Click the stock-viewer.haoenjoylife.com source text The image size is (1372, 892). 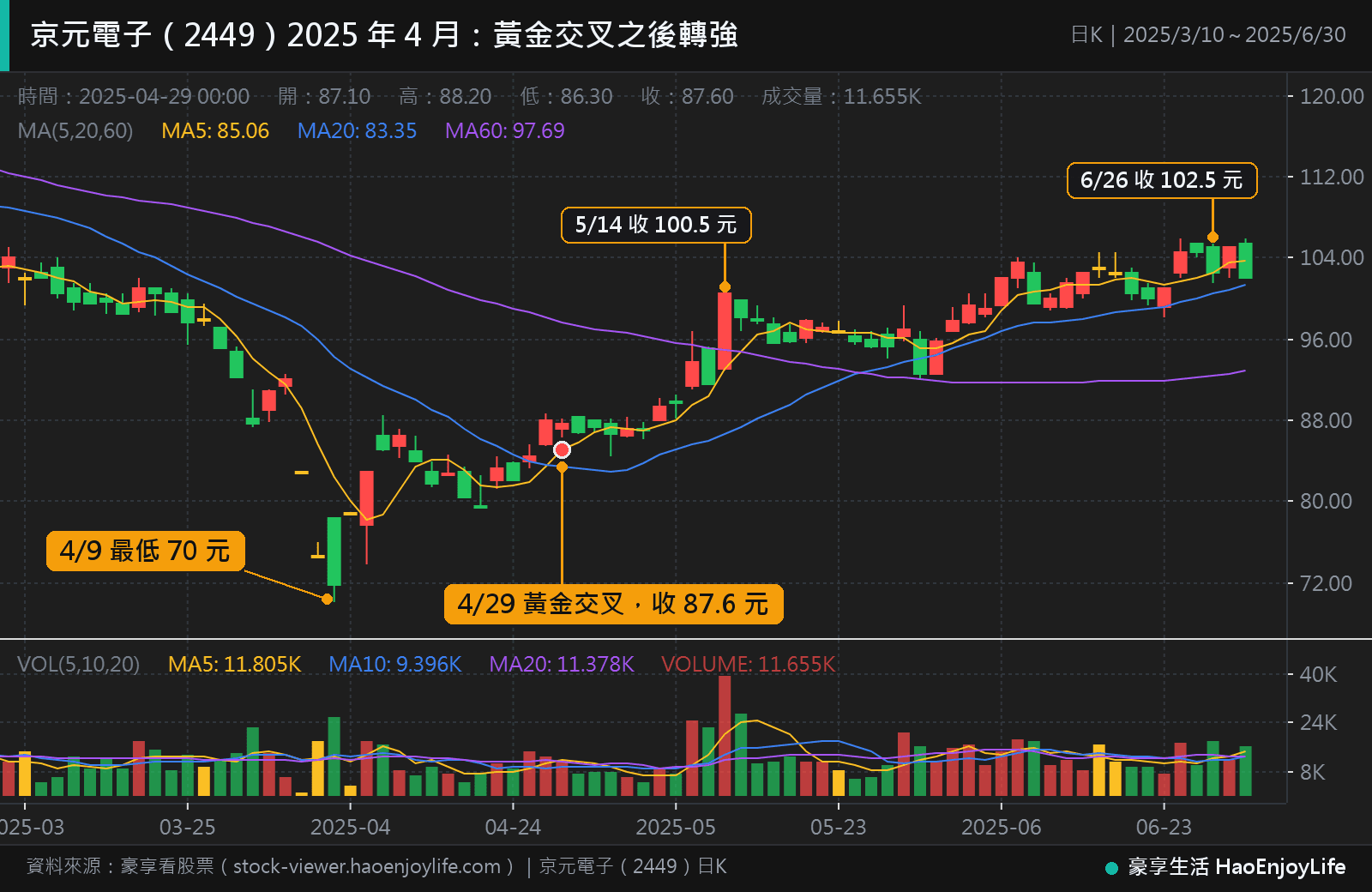point(367,866)
